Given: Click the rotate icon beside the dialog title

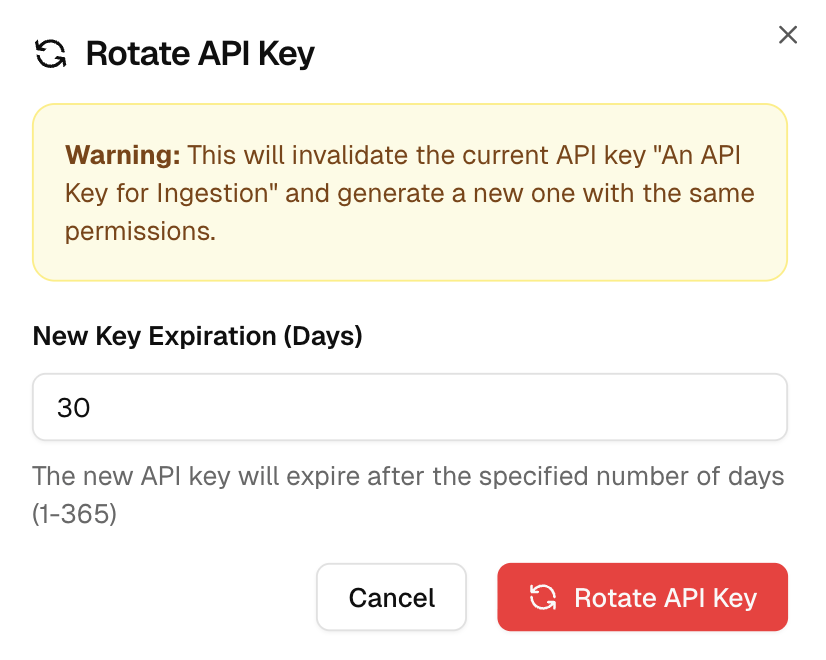Looking at the screenshot, I should pyautogui.click(x=51, y=54).
